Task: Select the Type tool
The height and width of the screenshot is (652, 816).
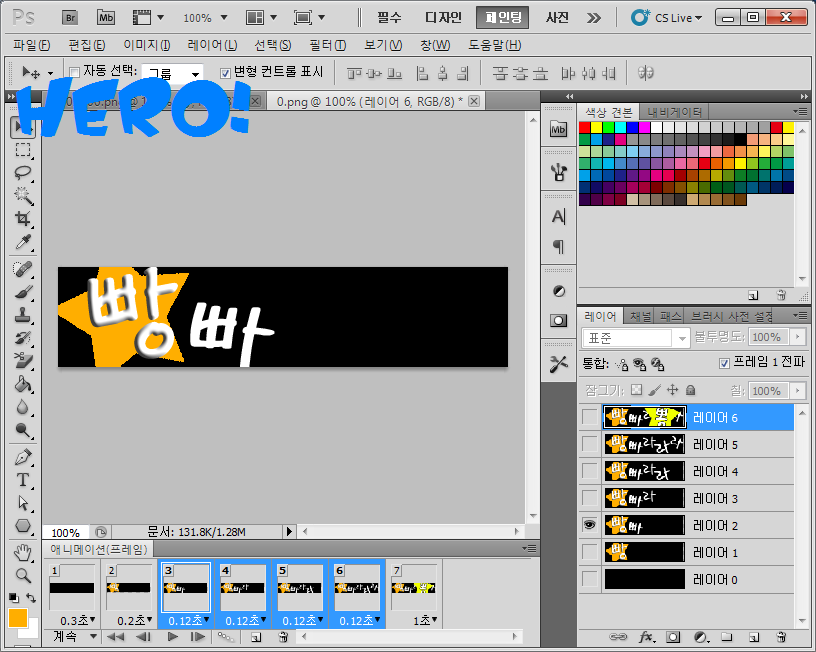Action: pos(22,480)
